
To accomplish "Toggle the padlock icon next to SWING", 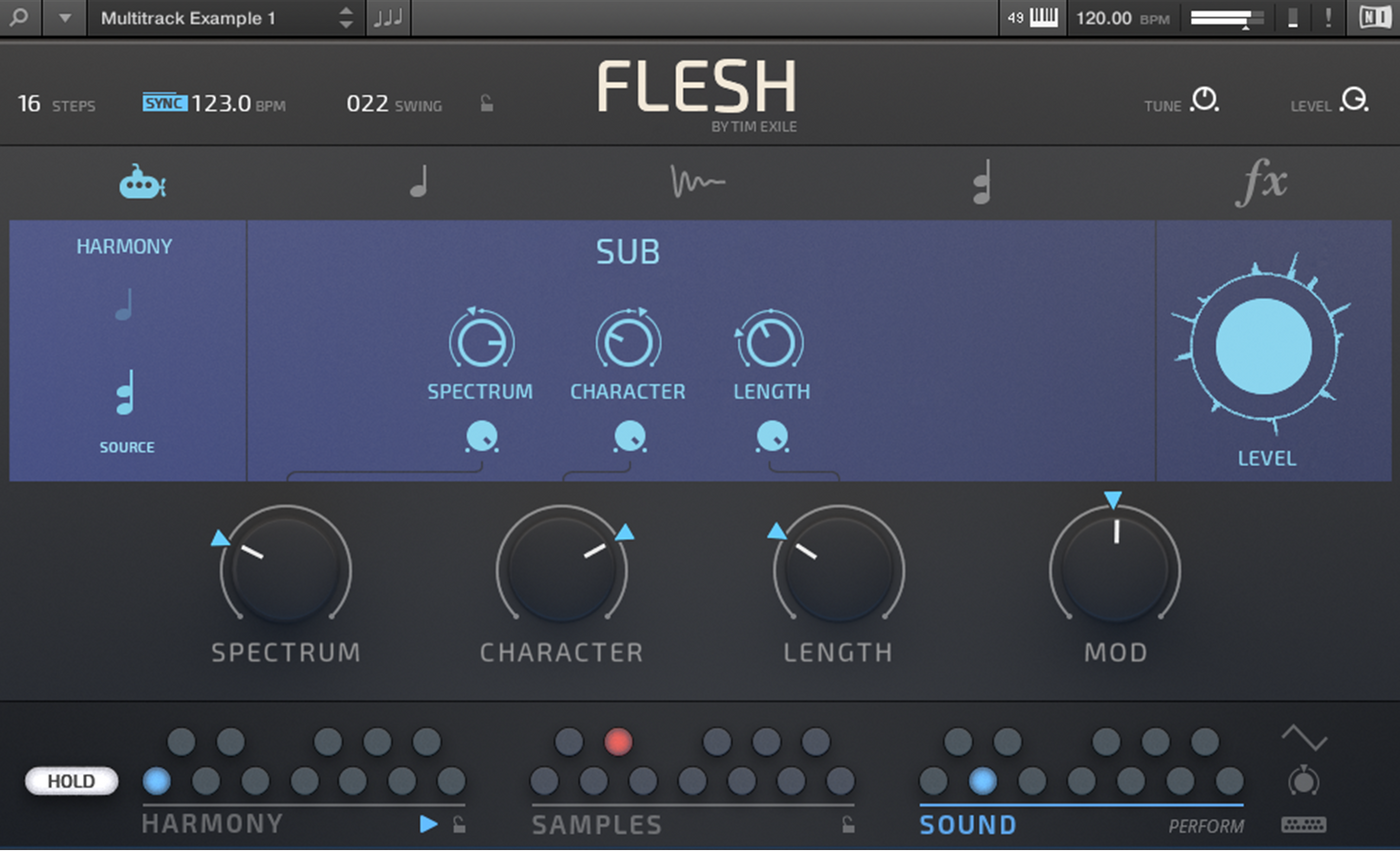I will click(x=486, y=103).
